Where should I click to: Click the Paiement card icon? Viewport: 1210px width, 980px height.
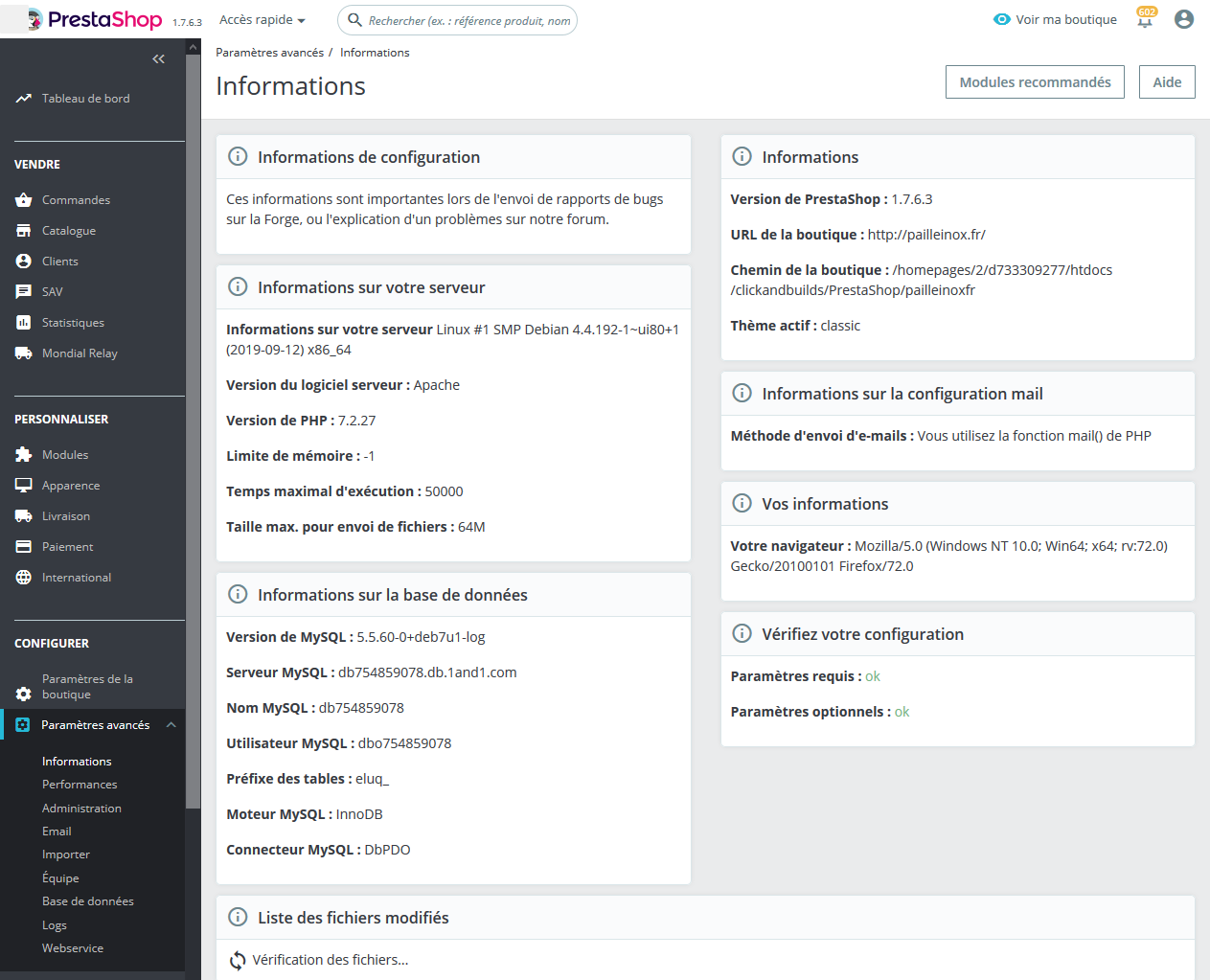pyautogui.click(x=24, y=547)
